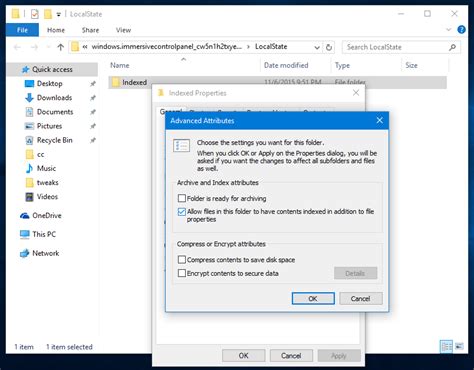Open Documents in navigation pane
The width and height of the screenshot is (474, 370).
(x=55, y=112)
